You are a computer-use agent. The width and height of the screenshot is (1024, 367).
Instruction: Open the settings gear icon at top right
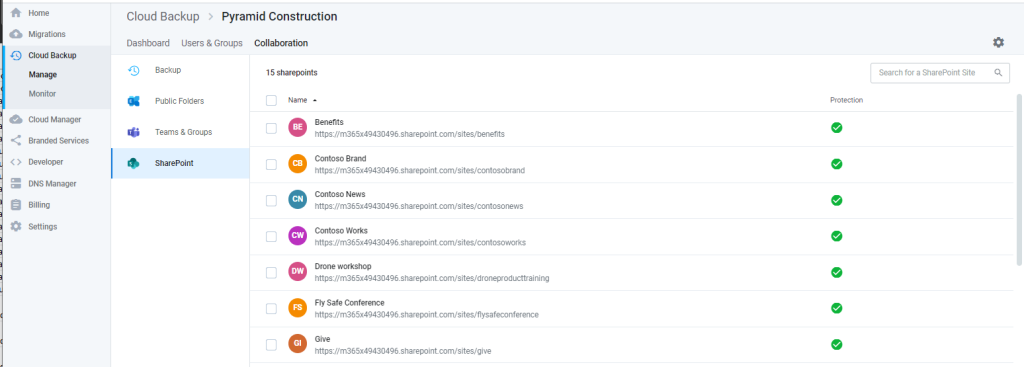998,42
